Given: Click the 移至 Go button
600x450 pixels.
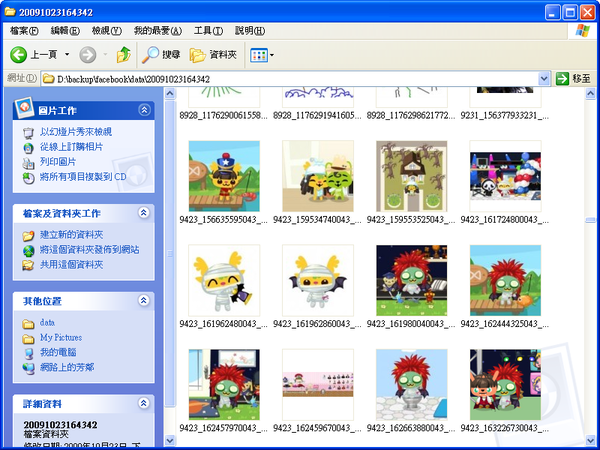Looking at the screenshot, I should click(x=574, y=79).
